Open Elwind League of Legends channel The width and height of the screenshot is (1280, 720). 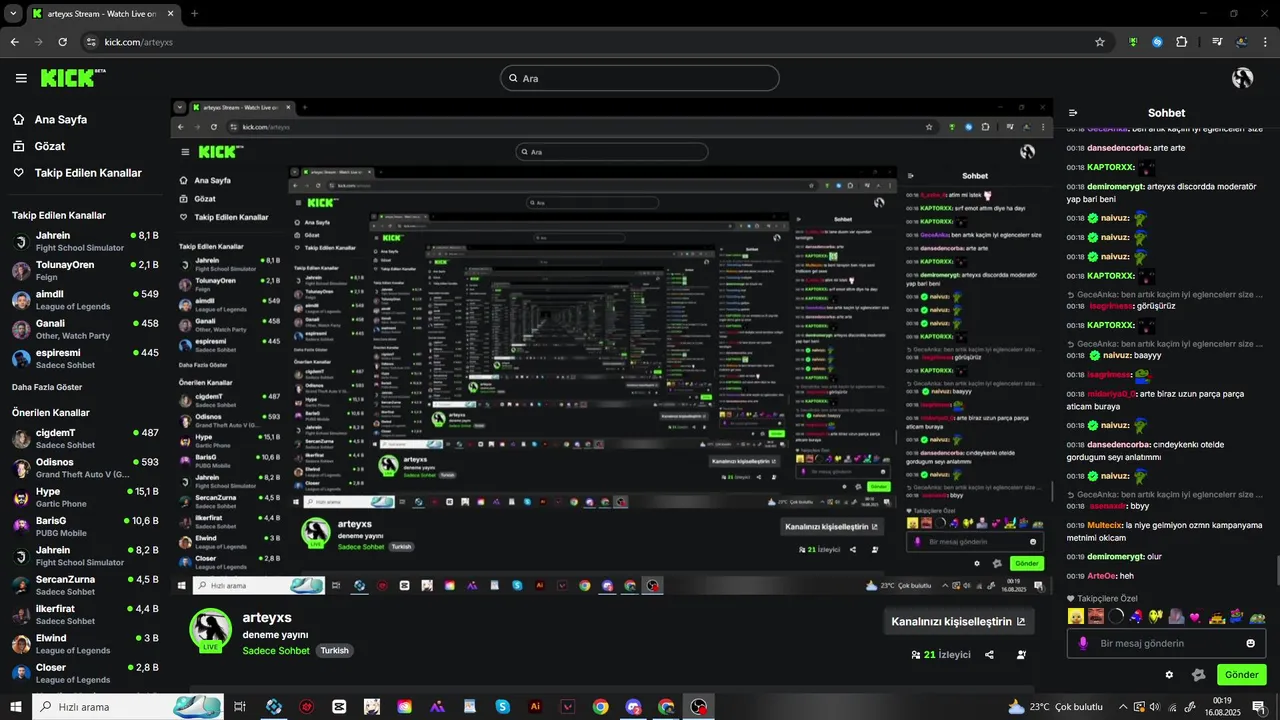pyautogui.click(x=85, y=644)
